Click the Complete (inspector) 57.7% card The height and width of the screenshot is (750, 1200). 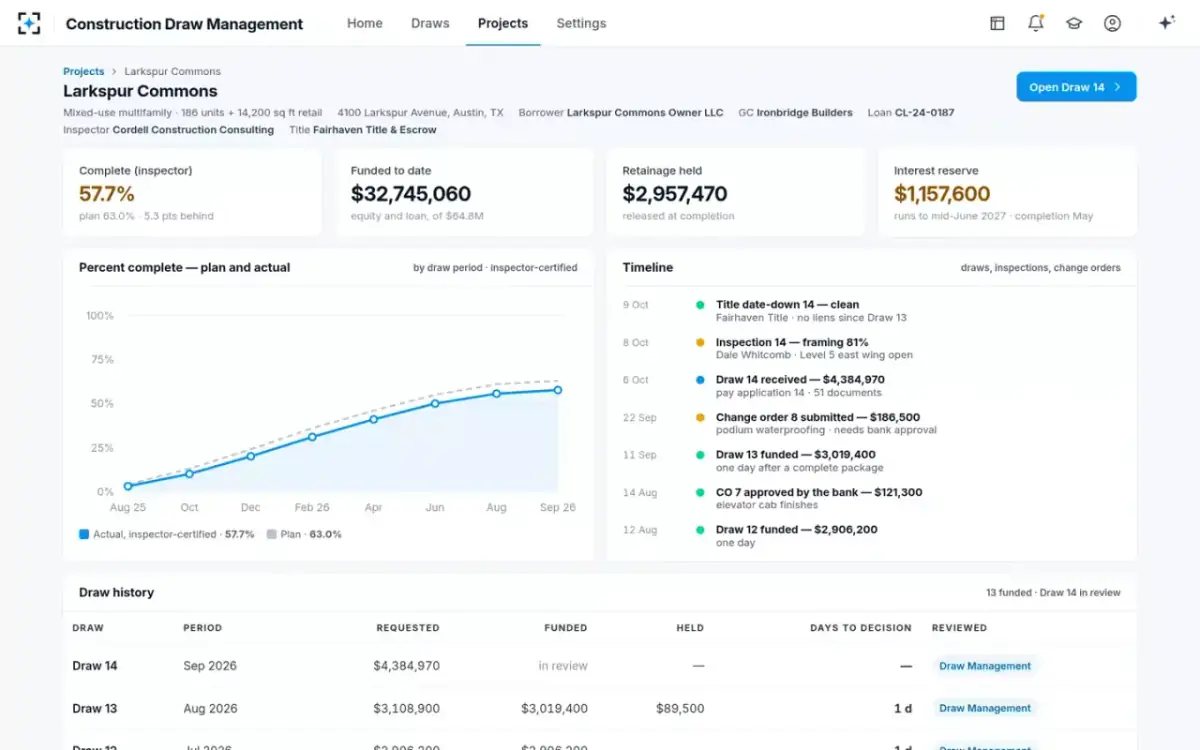(x=192, y=193)
